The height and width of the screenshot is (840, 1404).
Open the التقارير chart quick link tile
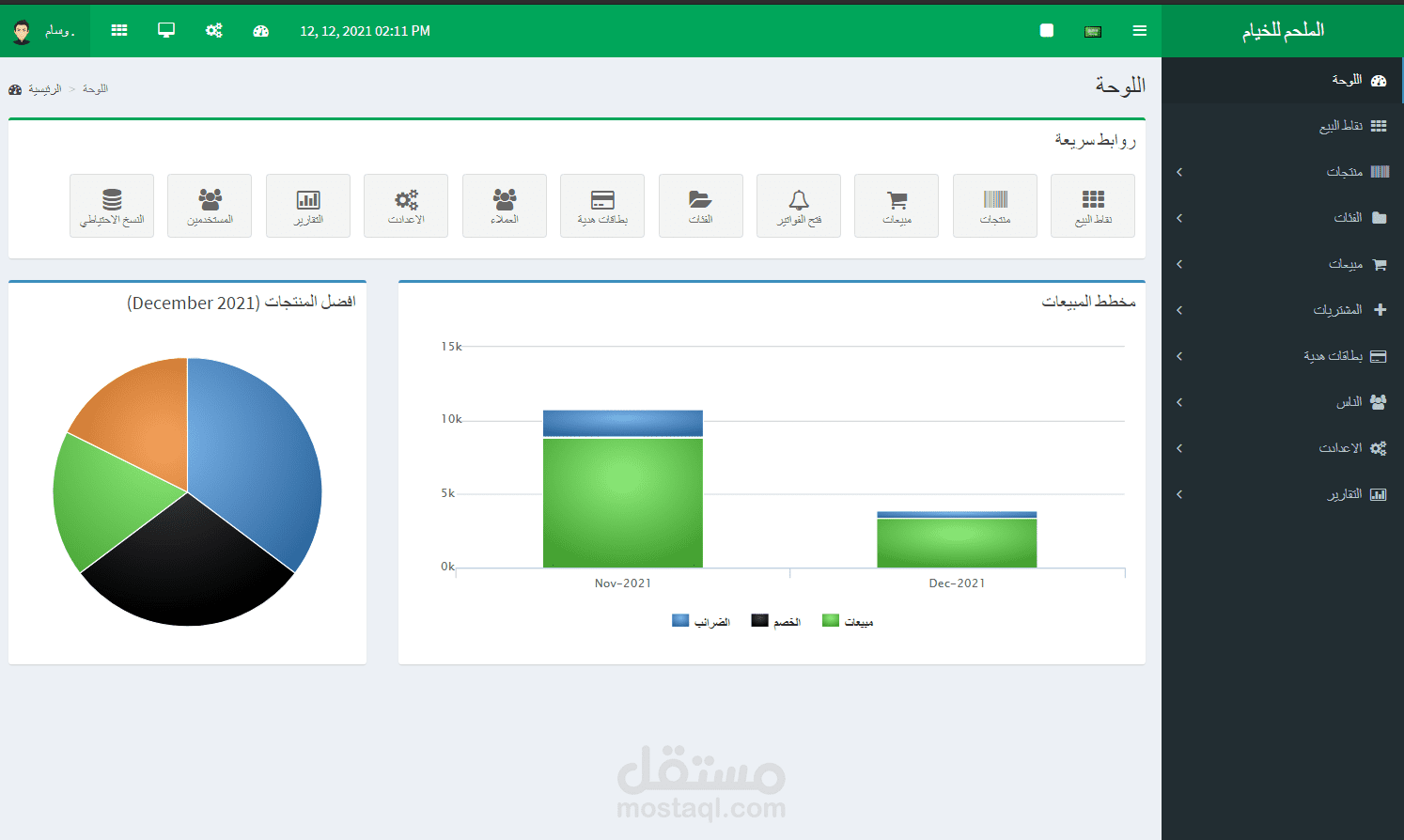click(x=308, y=206)
